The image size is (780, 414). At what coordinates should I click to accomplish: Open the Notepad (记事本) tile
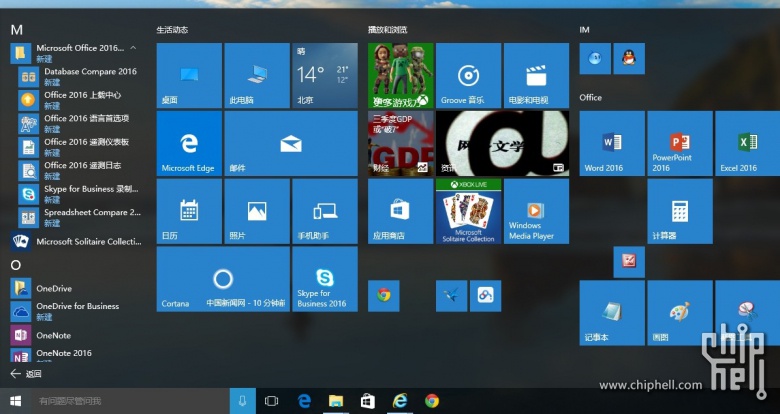[612, 312]
